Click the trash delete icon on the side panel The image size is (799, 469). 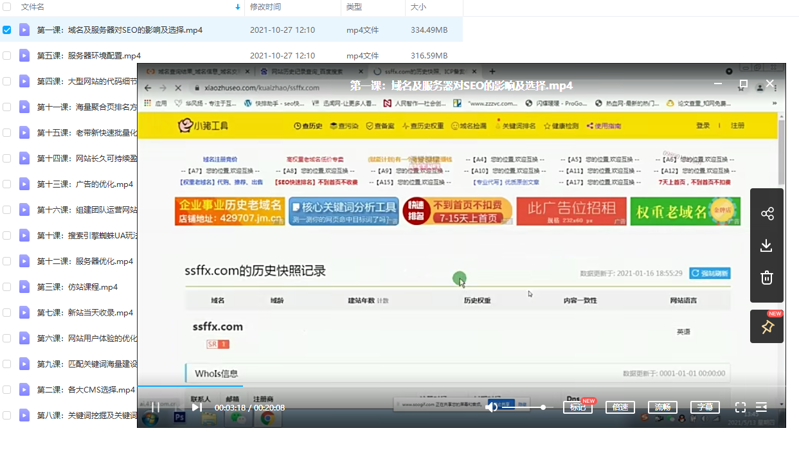tap(767, 278)
